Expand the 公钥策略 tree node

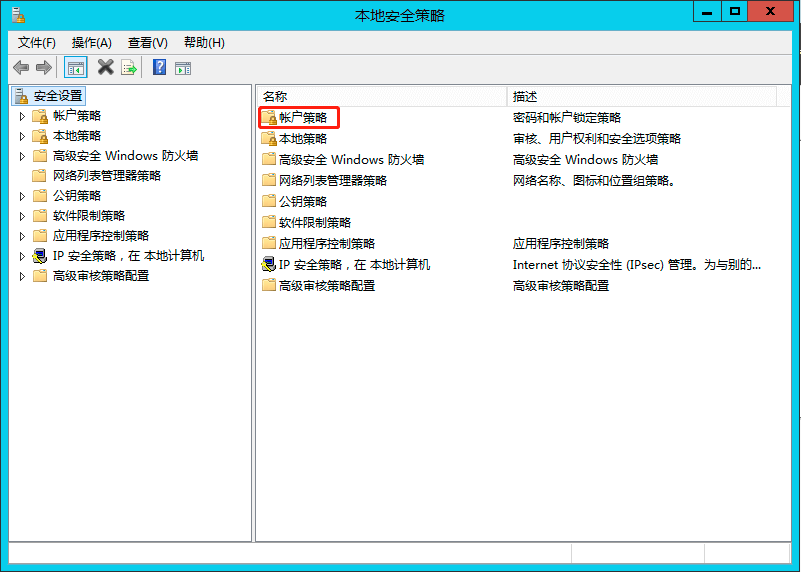(x=22, y=196)
